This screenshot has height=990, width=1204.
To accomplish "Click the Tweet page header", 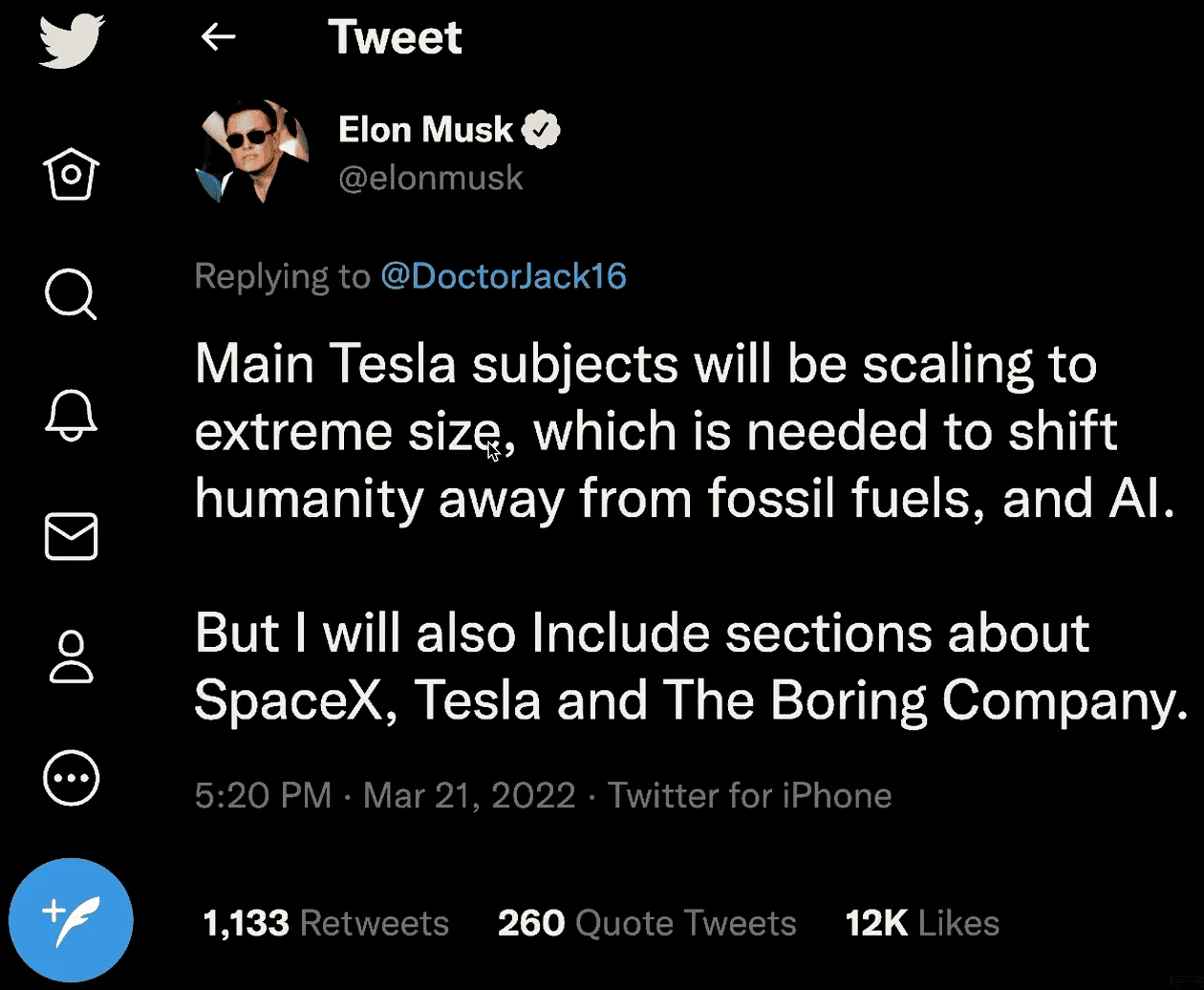I will click(x=396, y=36).
